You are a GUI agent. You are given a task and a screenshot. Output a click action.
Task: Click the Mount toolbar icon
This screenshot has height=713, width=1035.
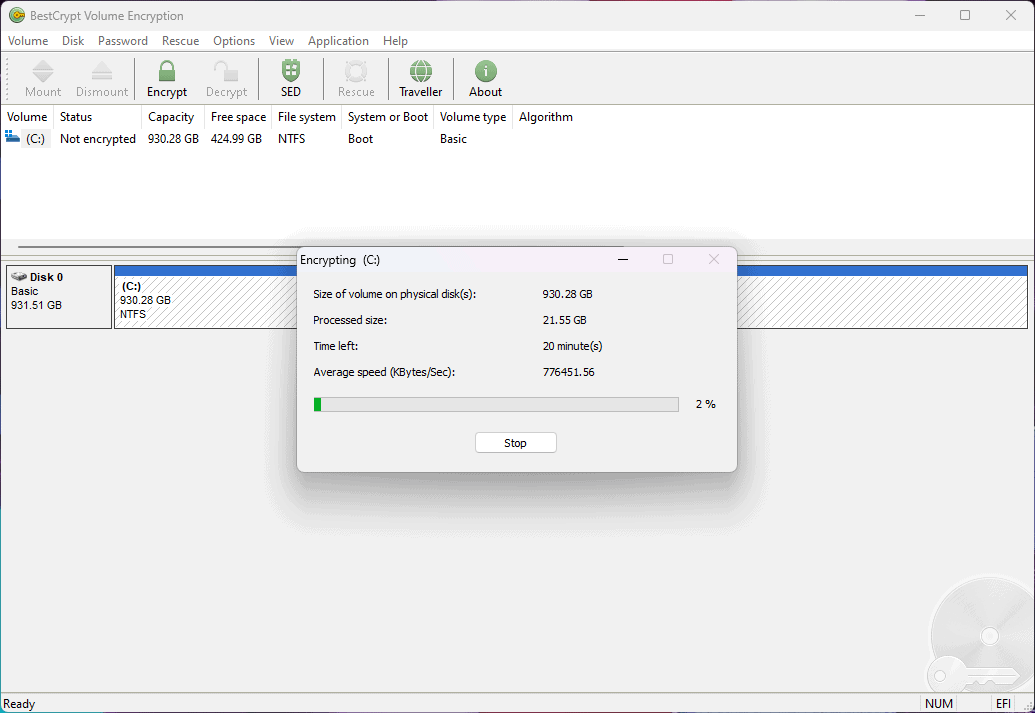(43, 71)
